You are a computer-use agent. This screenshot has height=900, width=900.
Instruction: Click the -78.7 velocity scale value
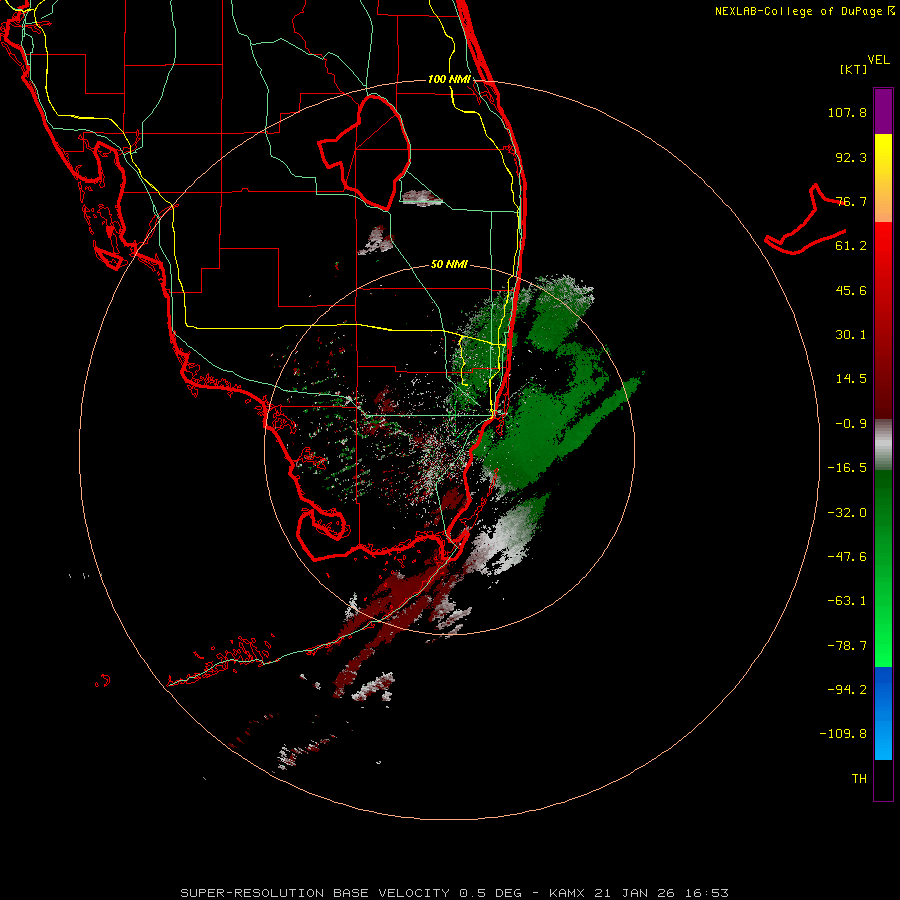pyautogui.click(x=847, y=646)
